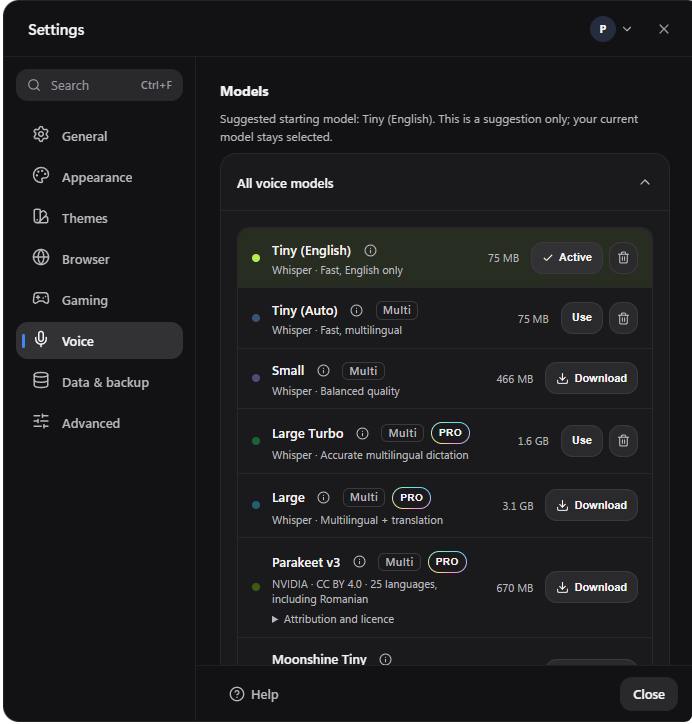Image resolution: width=692 pixels, height=724 pixels.
Task: Select the Gaming settings section
Action: click(x=99, y=301)
